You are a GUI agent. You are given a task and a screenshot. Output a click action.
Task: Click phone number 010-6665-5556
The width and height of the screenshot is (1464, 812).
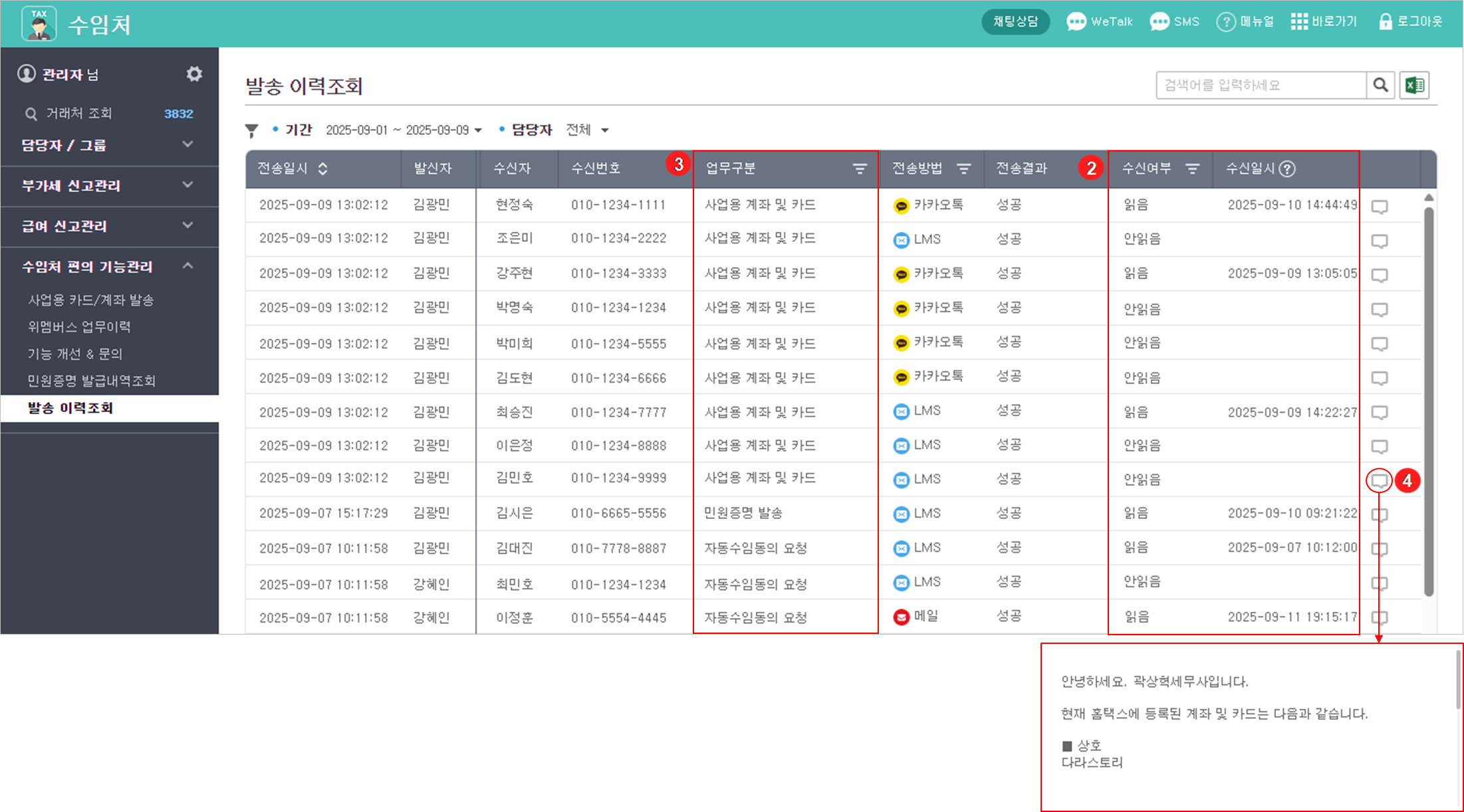(618, 514)
